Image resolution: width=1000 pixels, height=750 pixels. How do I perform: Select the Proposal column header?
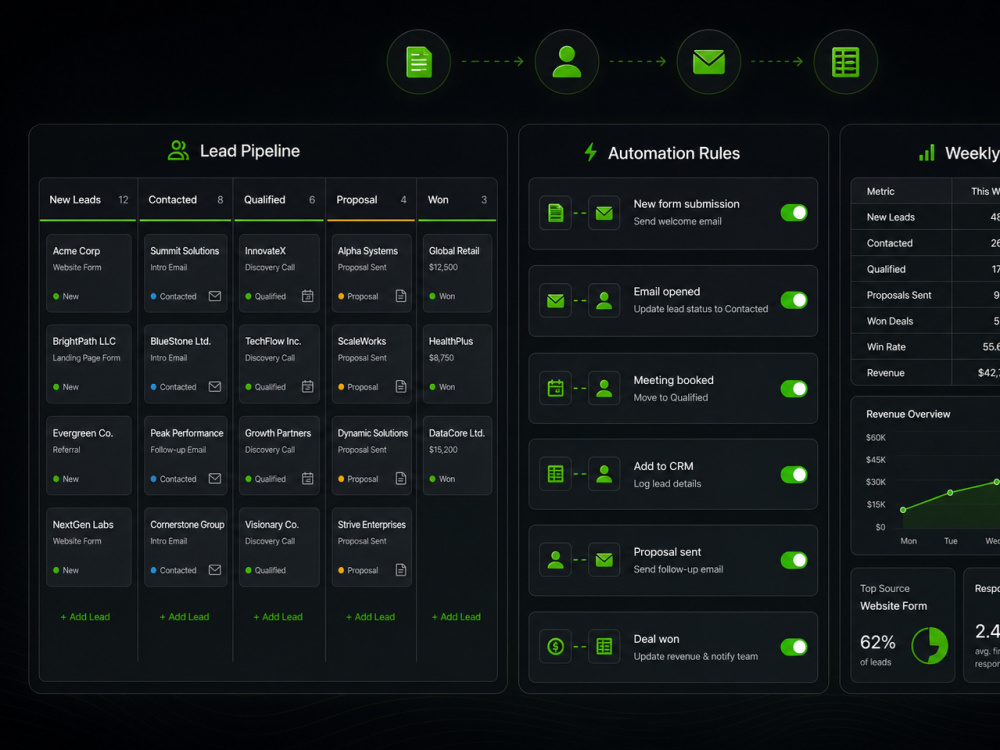371,200
